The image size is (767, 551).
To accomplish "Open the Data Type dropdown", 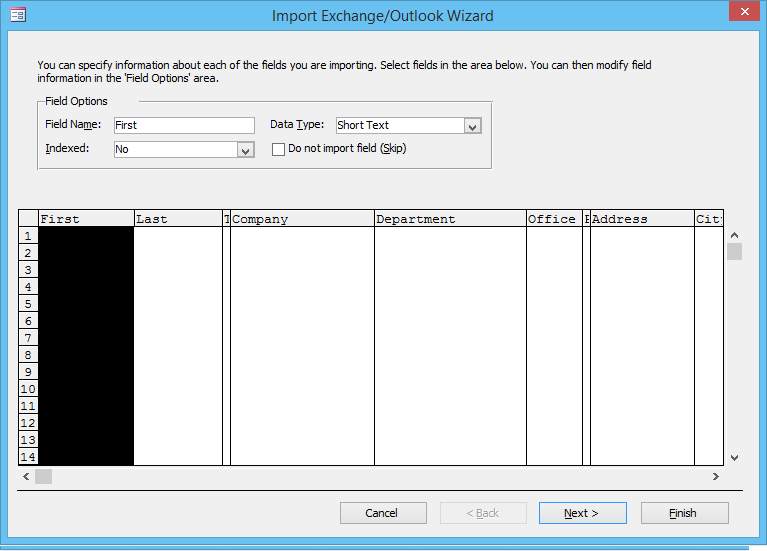I will click(x=473, y=126).
